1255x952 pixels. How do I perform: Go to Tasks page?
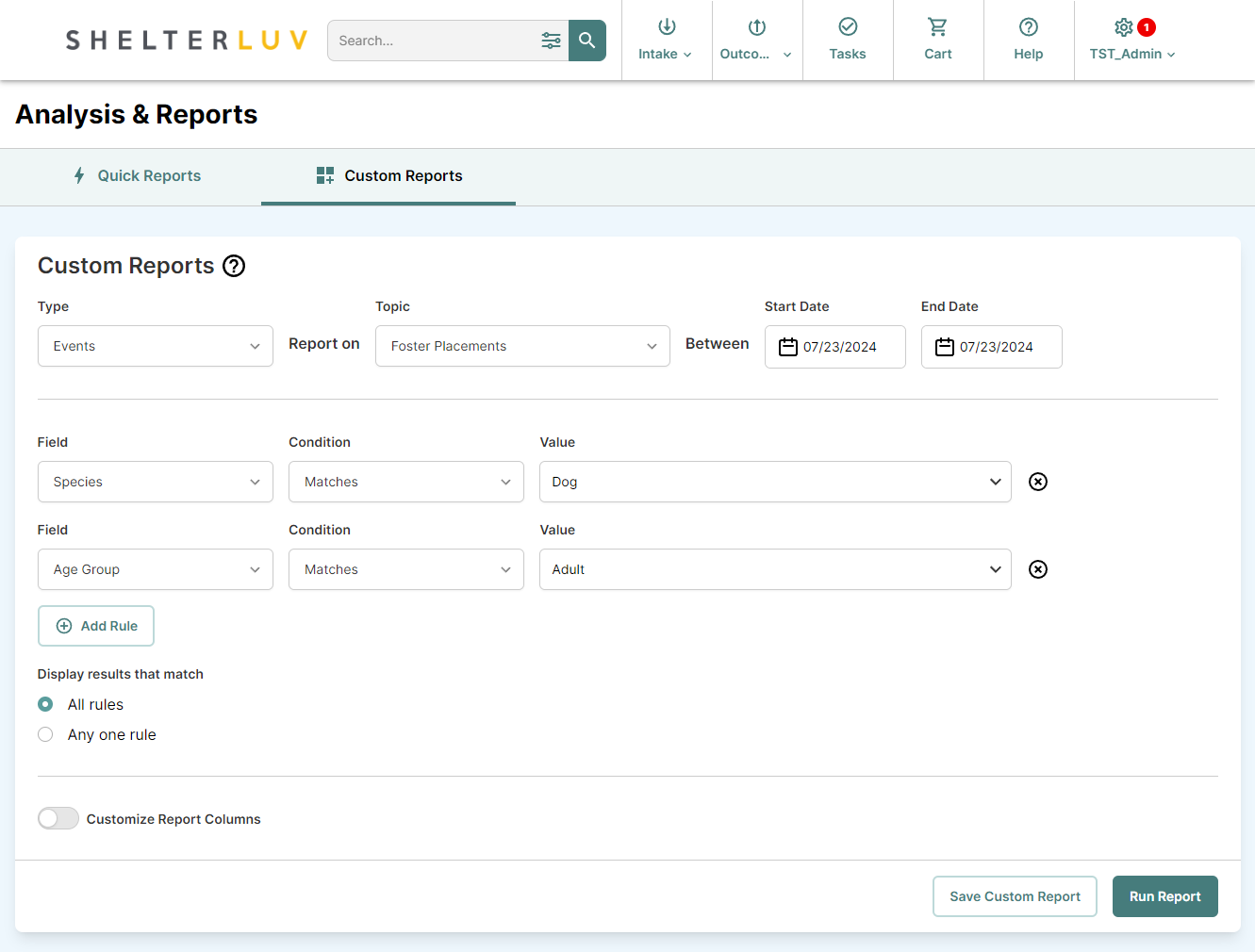(848, 41)
